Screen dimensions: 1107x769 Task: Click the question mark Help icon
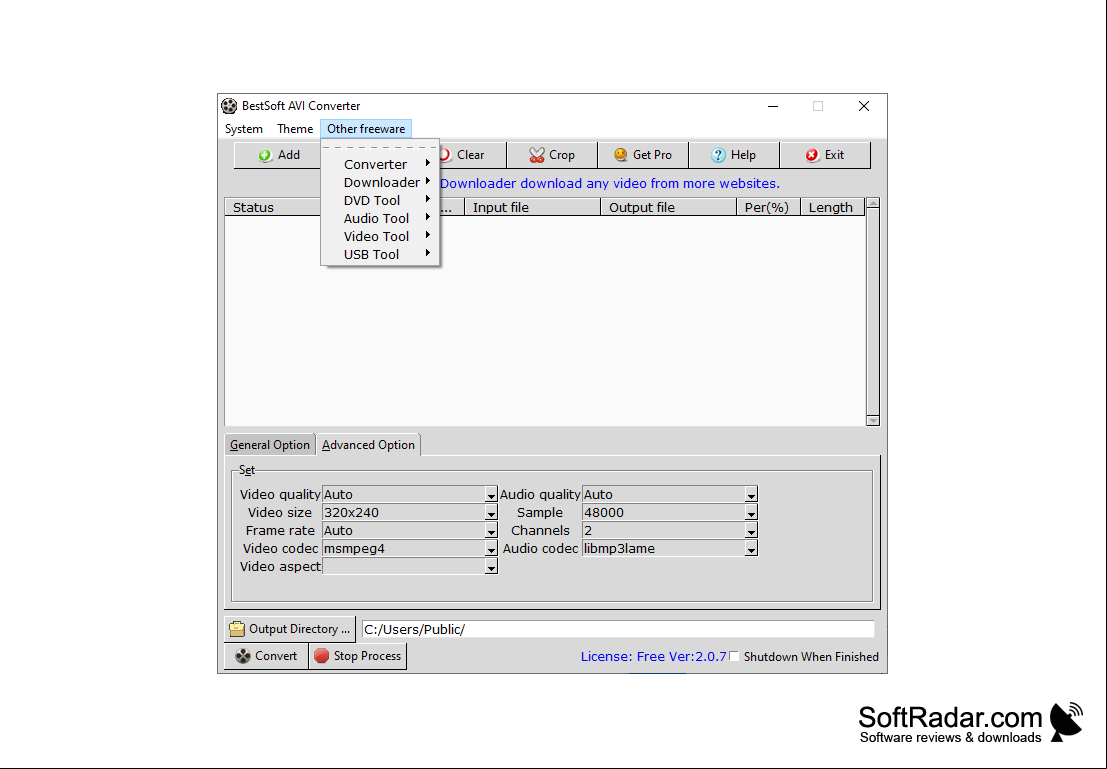coord(718,155)
